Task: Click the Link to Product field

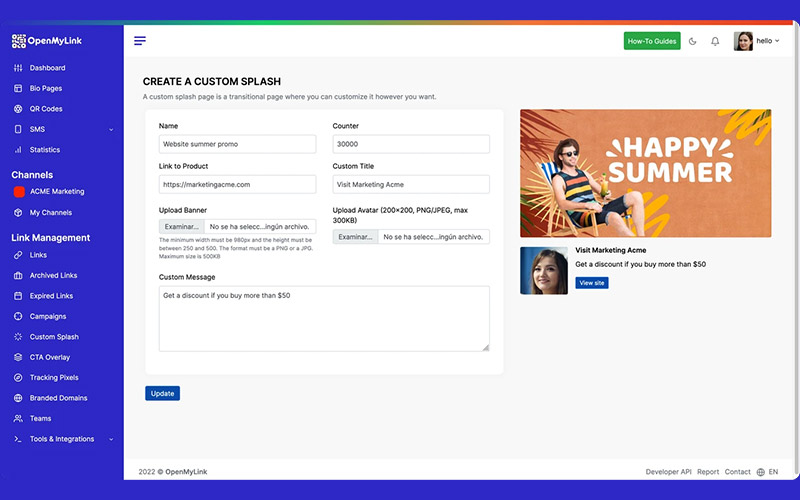Action: (x=237, y=185)
